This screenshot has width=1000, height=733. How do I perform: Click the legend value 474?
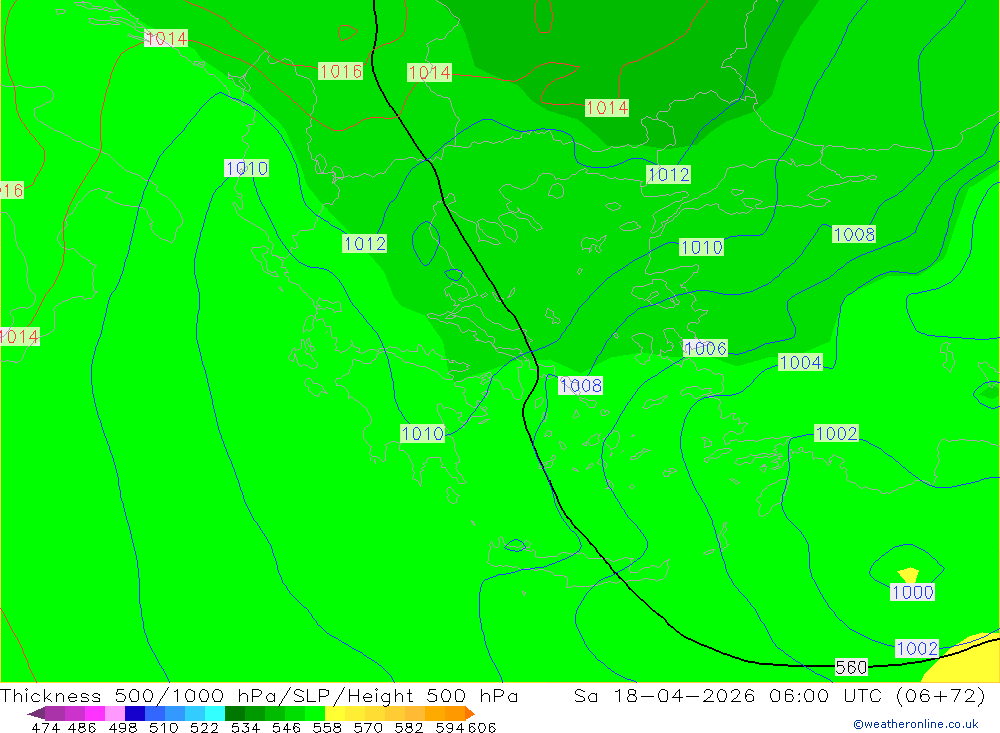[x=45, y=727]
